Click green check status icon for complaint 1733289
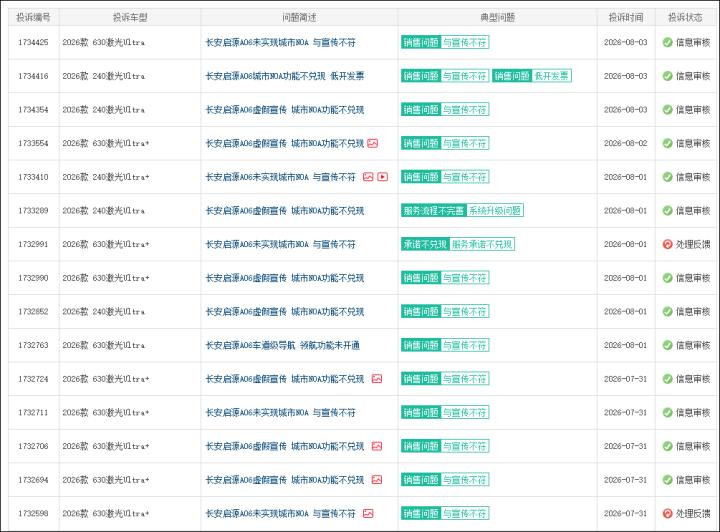Screen dimensions: 720x532 668,211
